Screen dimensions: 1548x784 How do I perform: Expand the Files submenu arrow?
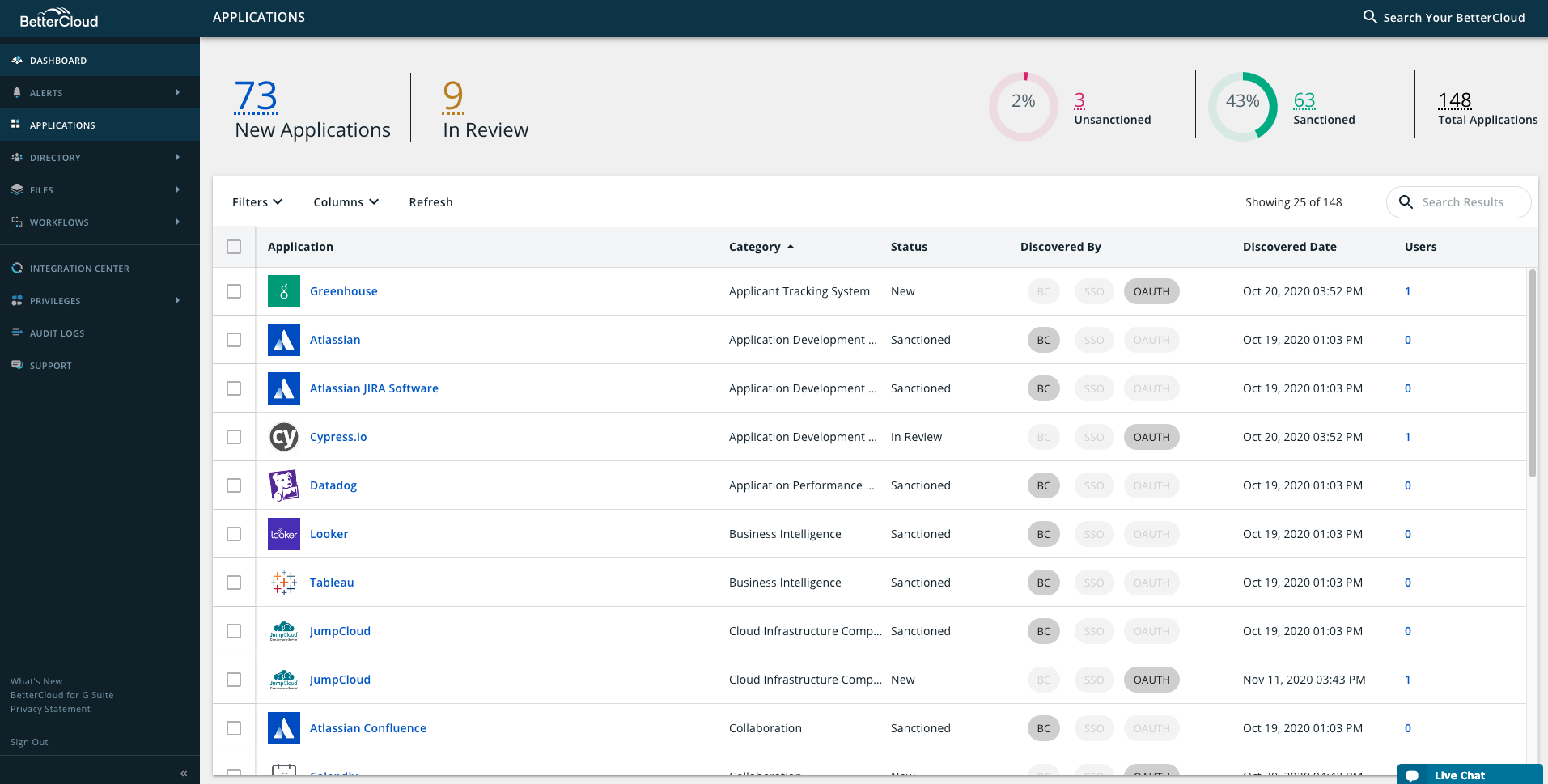pyautogui.click(x=177, y=189)
